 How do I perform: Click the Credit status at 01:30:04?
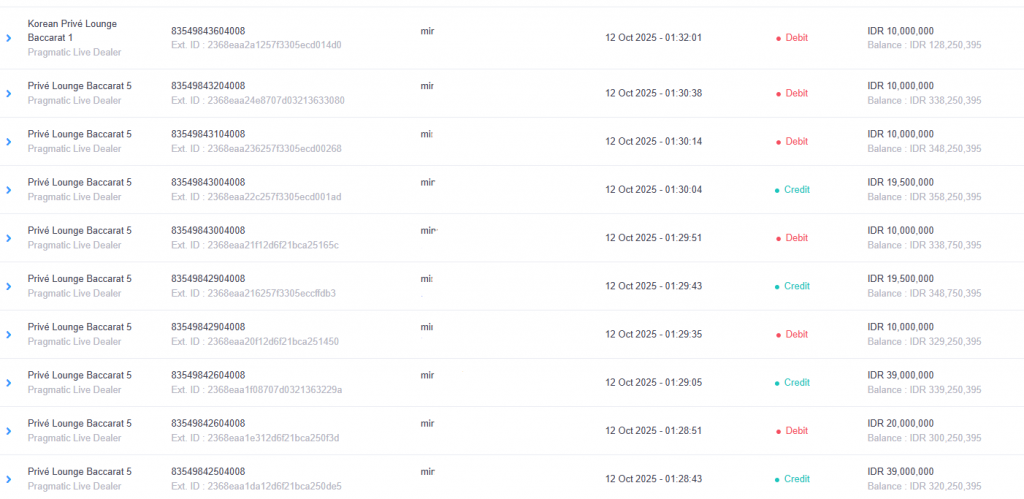point(796,190)
